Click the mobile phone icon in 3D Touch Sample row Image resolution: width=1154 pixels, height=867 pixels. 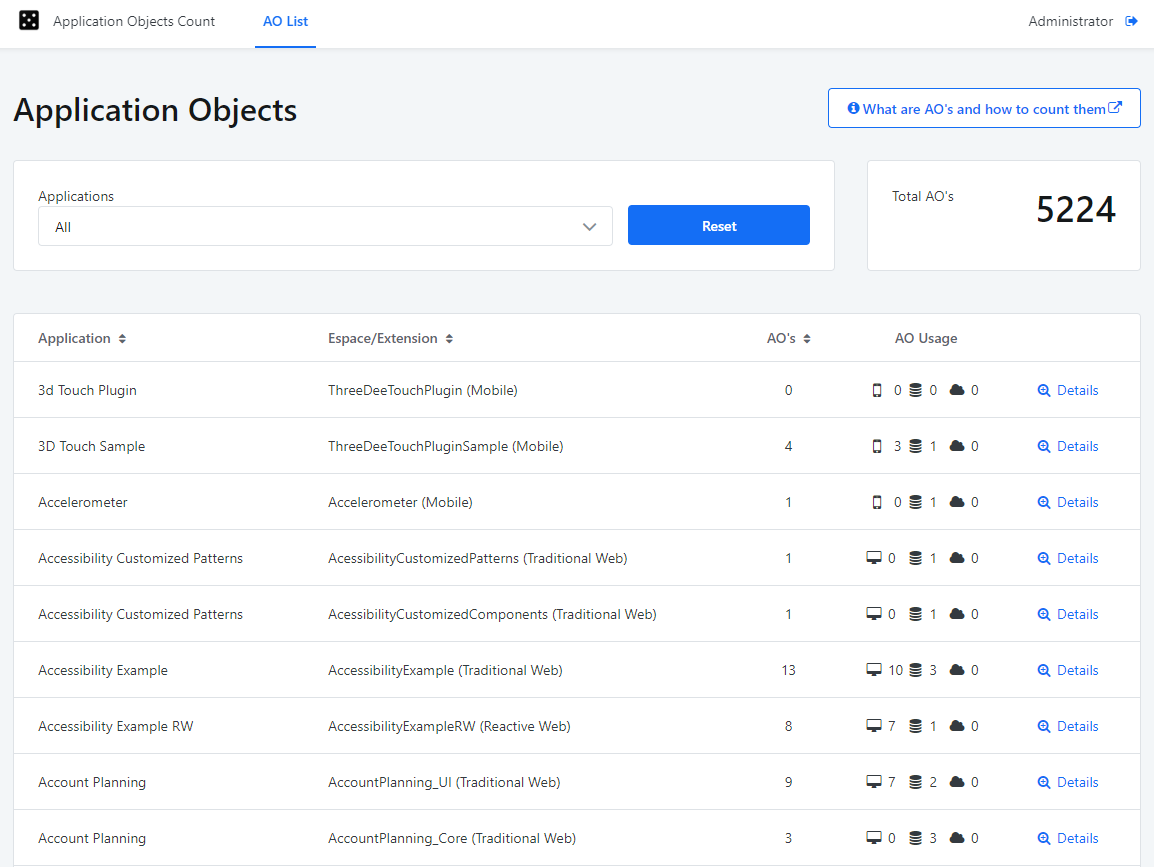click(879, 446)
